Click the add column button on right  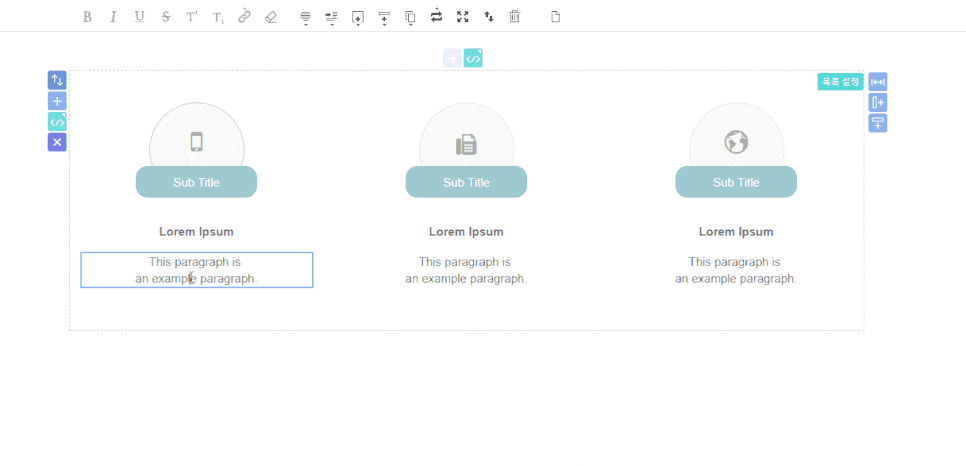pyautogui.click(x=878, y=103)
